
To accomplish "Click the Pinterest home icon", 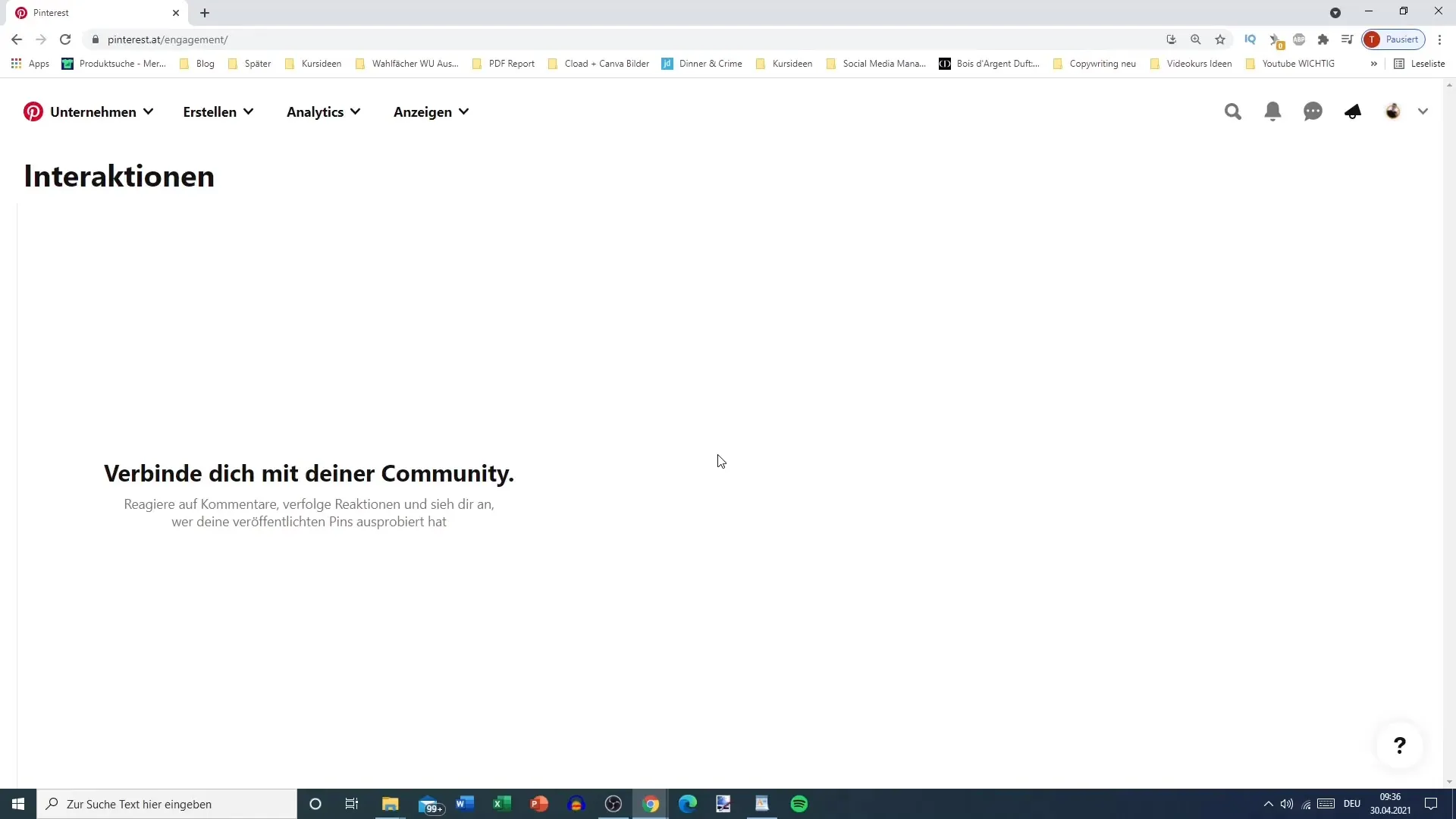I will (33, 111).
